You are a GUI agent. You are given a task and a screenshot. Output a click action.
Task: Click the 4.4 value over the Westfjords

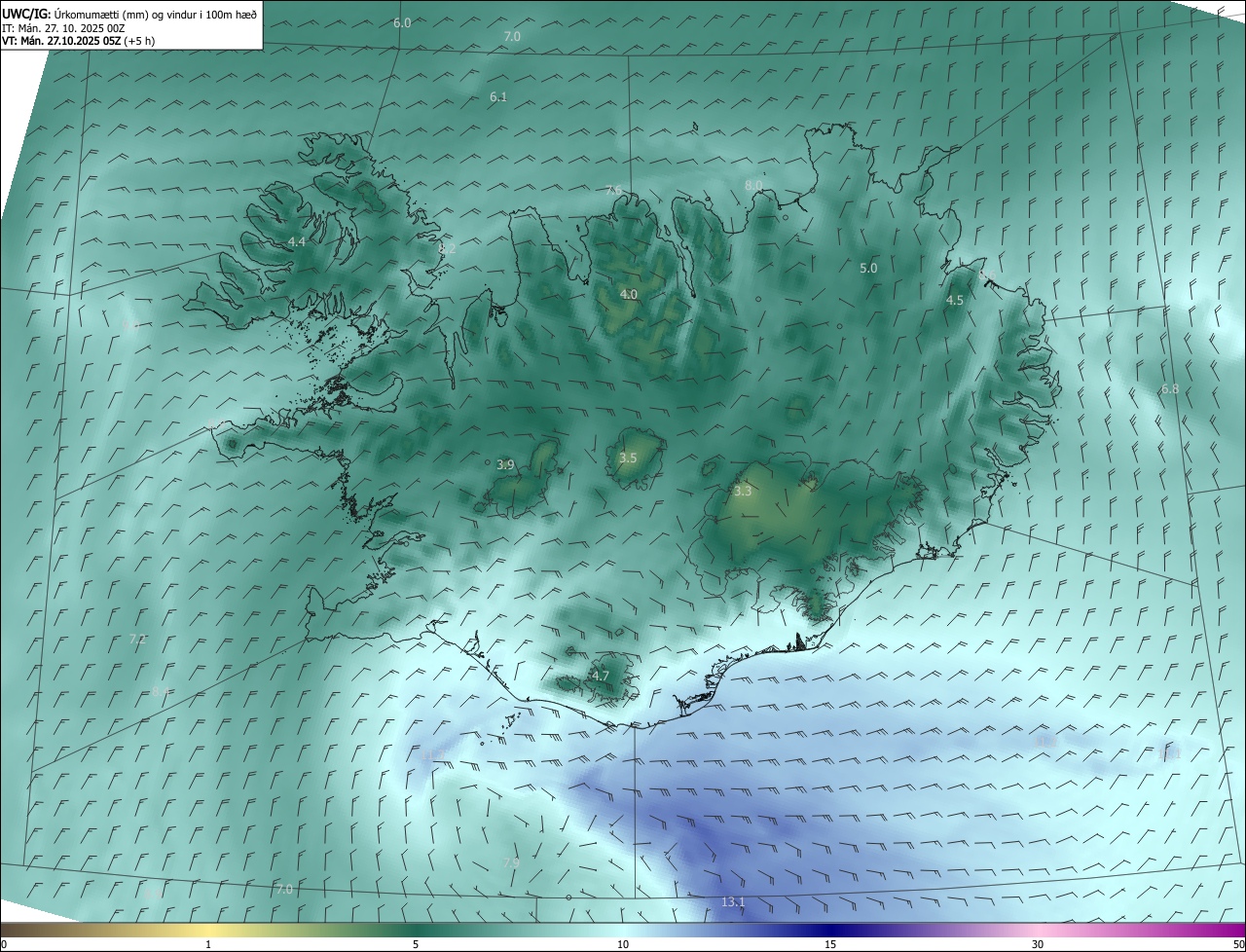coord(297,241)
